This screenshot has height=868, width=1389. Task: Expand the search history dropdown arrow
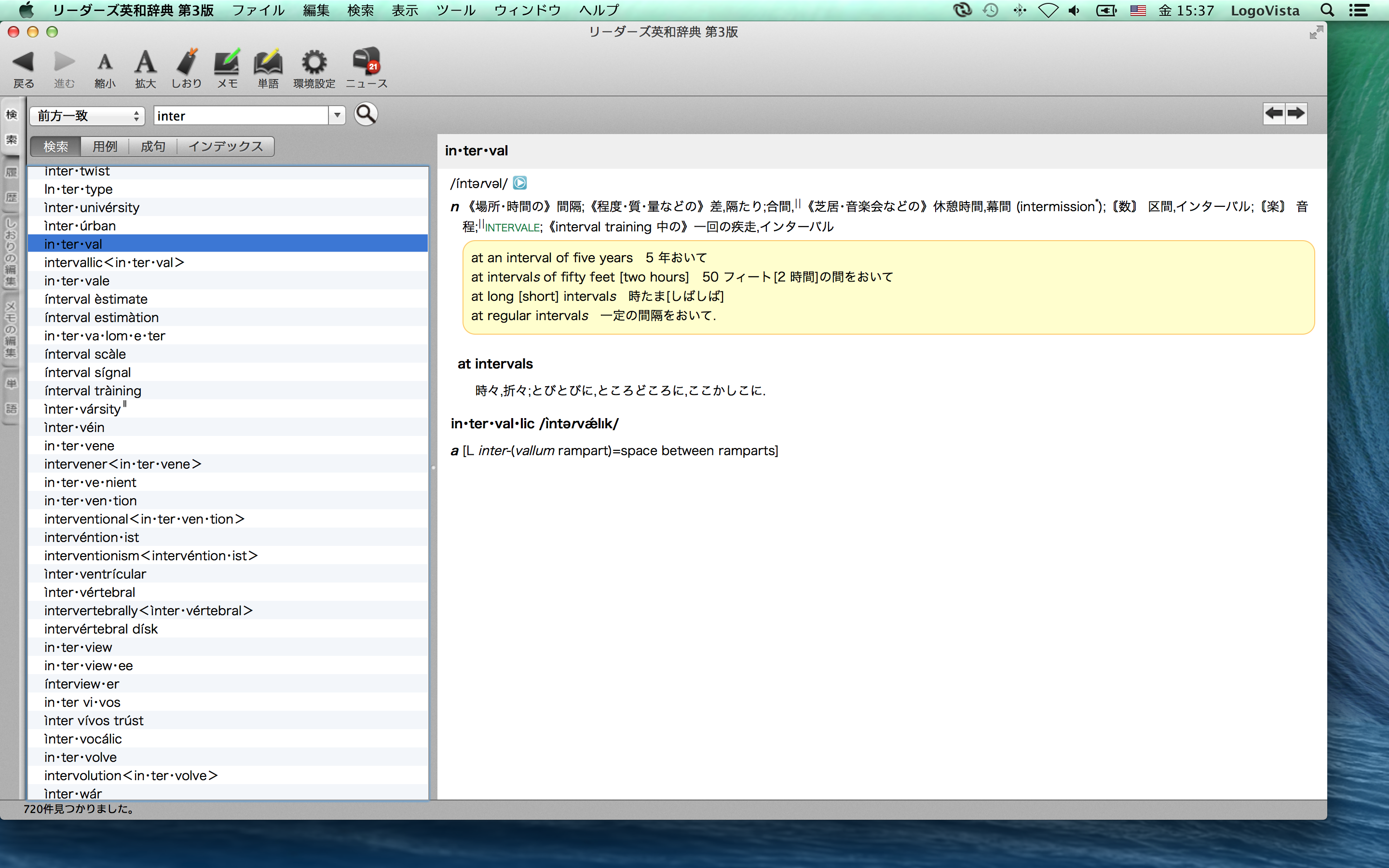click(x=338, y=115)
